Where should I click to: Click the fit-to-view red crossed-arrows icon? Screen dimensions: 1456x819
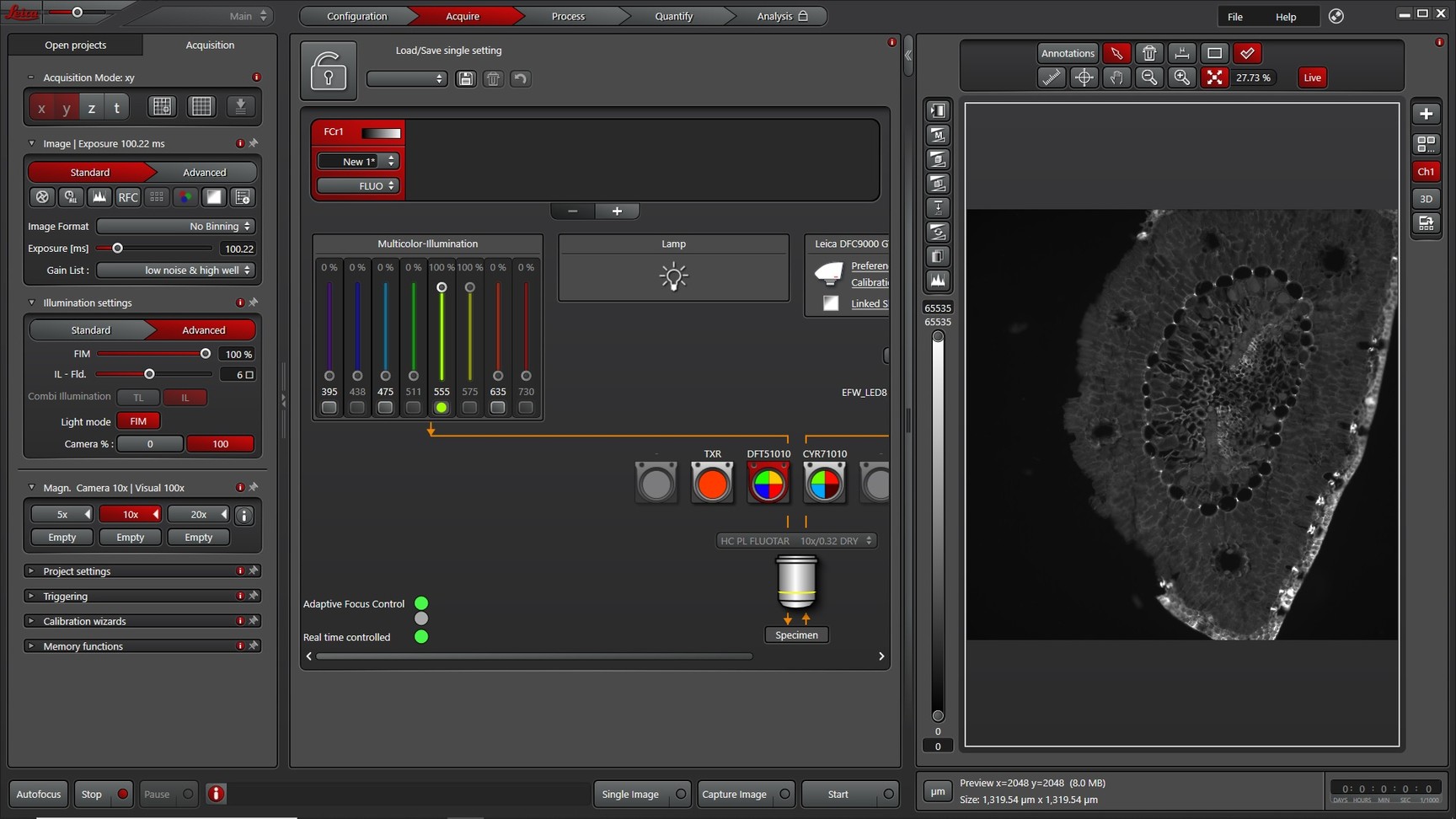pos(1214,78)
